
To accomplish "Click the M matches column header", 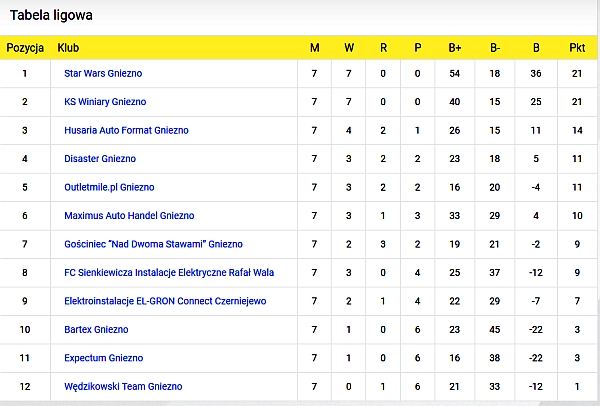I will 315,48.
